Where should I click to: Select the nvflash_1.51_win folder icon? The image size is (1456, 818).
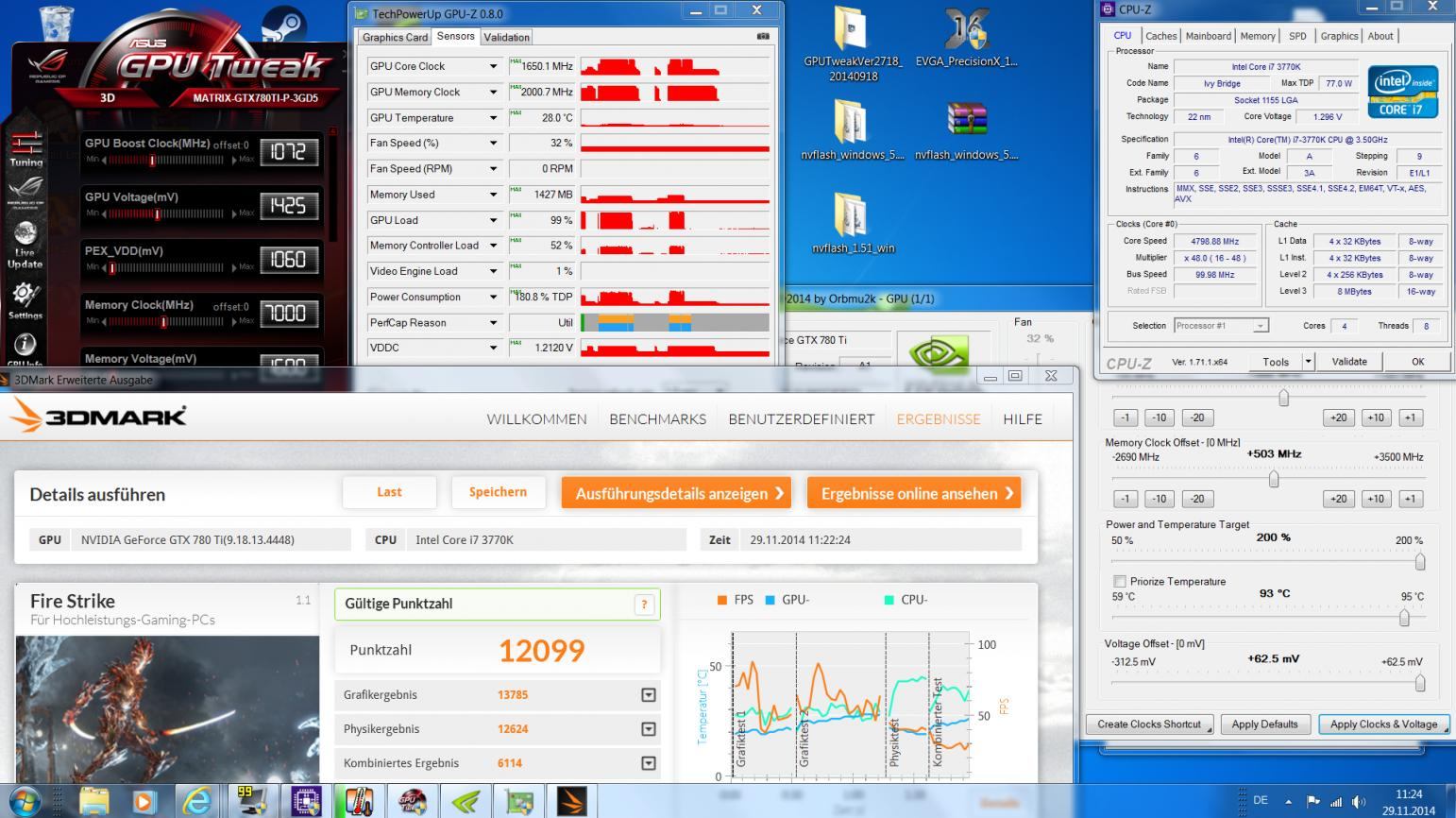click(853, 223)
